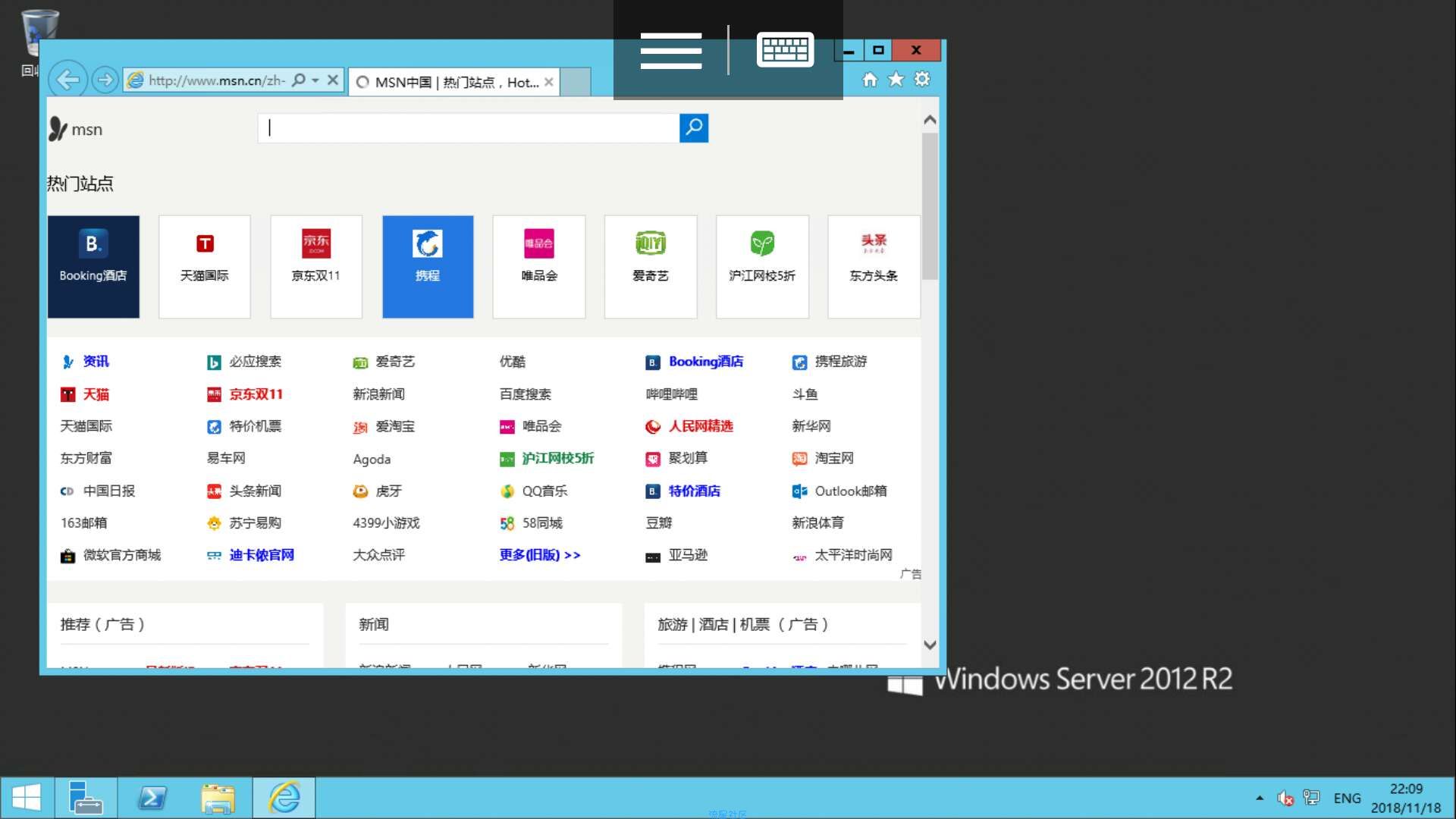Open Server Manager from the taskbar
The image size is (1456, 819).
coord(86,798)
